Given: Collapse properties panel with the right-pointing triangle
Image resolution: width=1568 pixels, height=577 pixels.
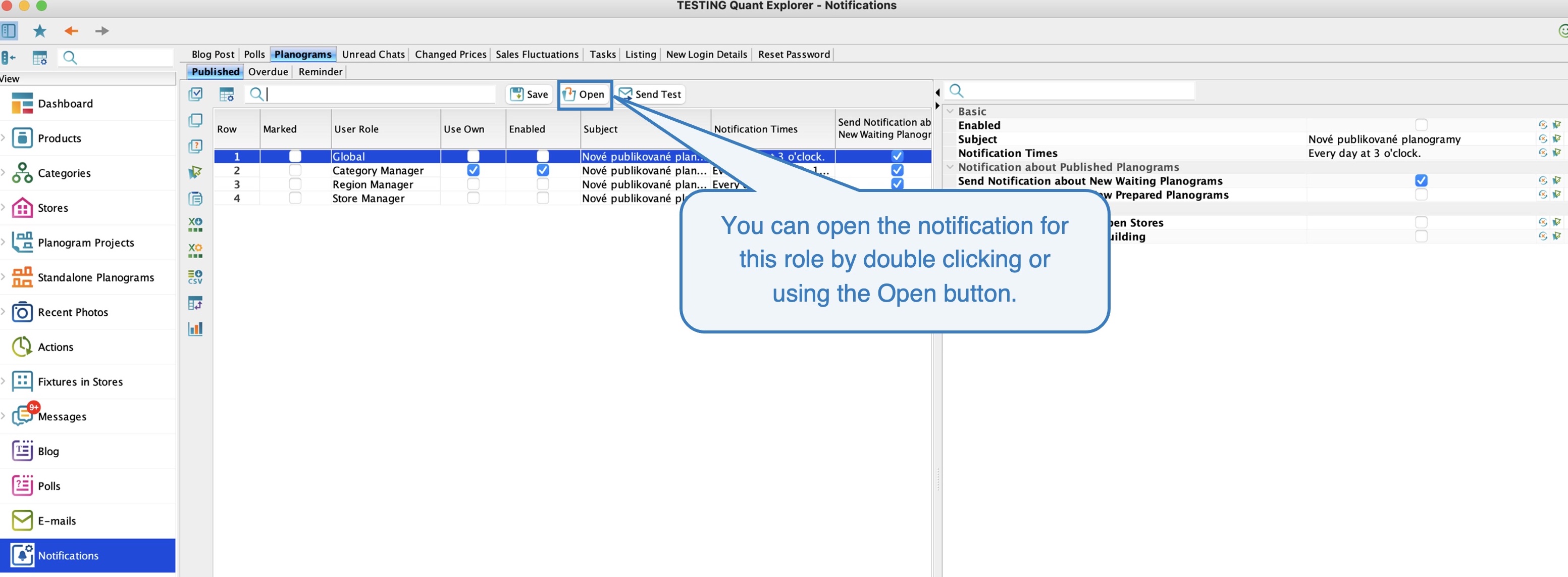Looking at the screenshot, I should pyautogui.click(x=937, y=106).
